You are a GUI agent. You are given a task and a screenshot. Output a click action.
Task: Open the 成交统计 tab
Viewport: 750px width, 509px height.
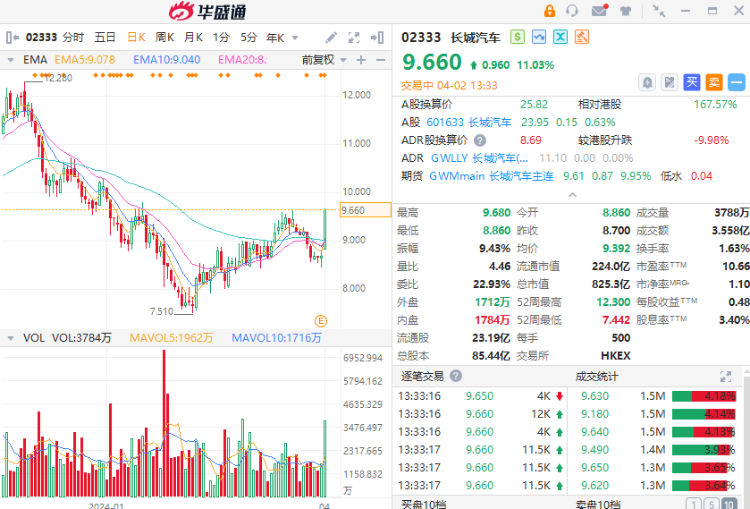pyautogui.click(x=596, y=376)
